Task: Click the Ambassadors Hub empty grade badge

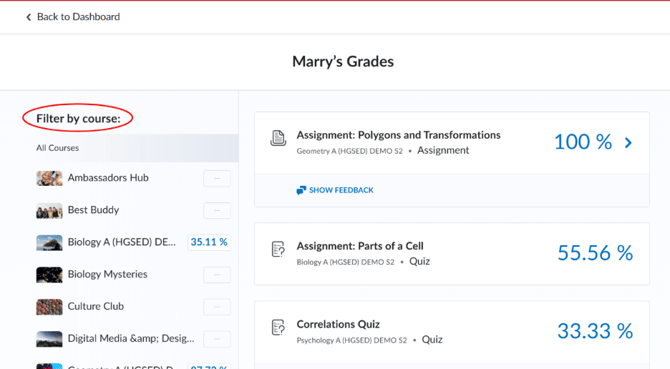Action: tap(217, 178)
